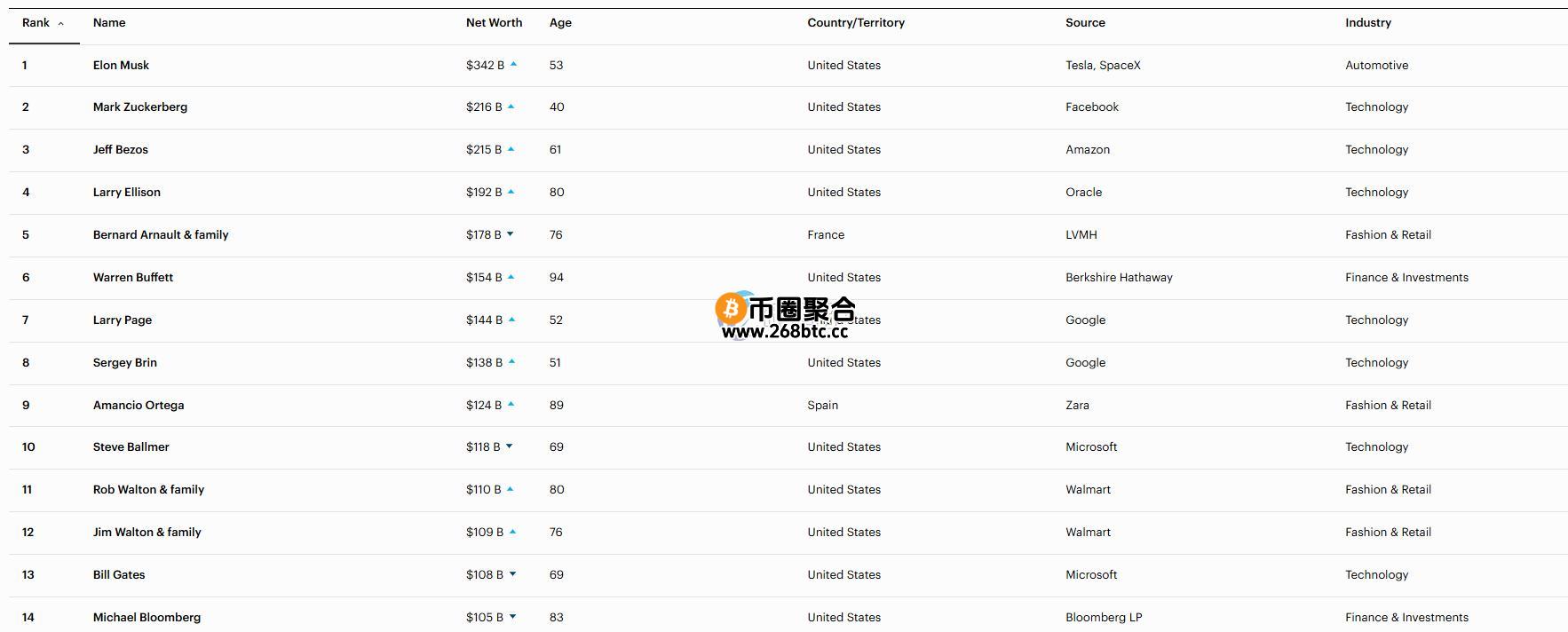Click Google in Sergey Brin row
This screenshot has height=632, width=1568.
click(x=1085, y=363)
